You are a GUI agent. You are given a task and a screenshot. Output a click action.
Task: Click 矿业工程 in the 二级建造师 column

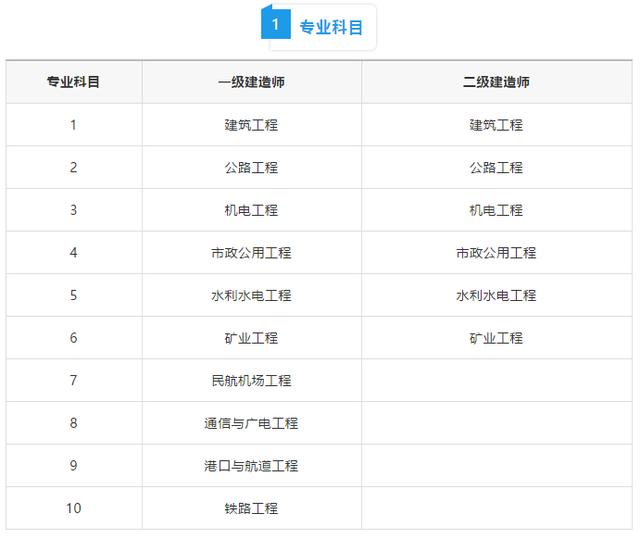click(x=496, y=338)
